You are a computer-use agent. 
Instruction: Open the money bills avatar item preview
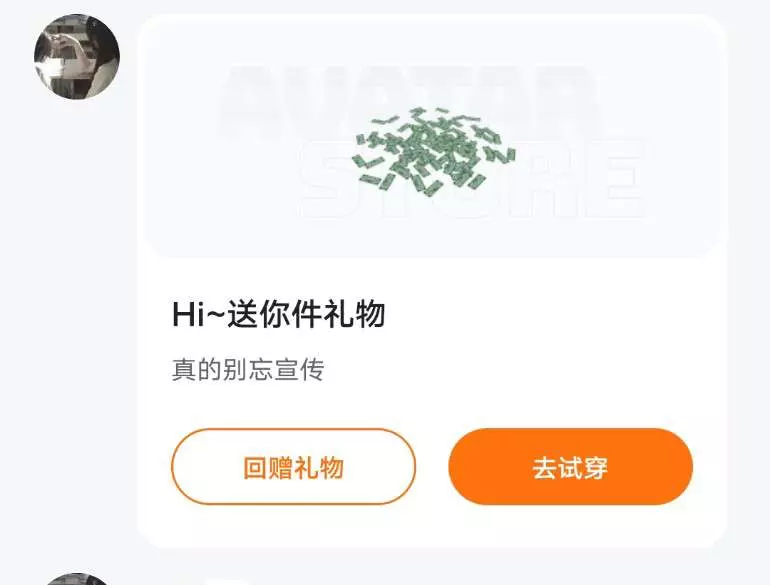click(x=434, y=149)
